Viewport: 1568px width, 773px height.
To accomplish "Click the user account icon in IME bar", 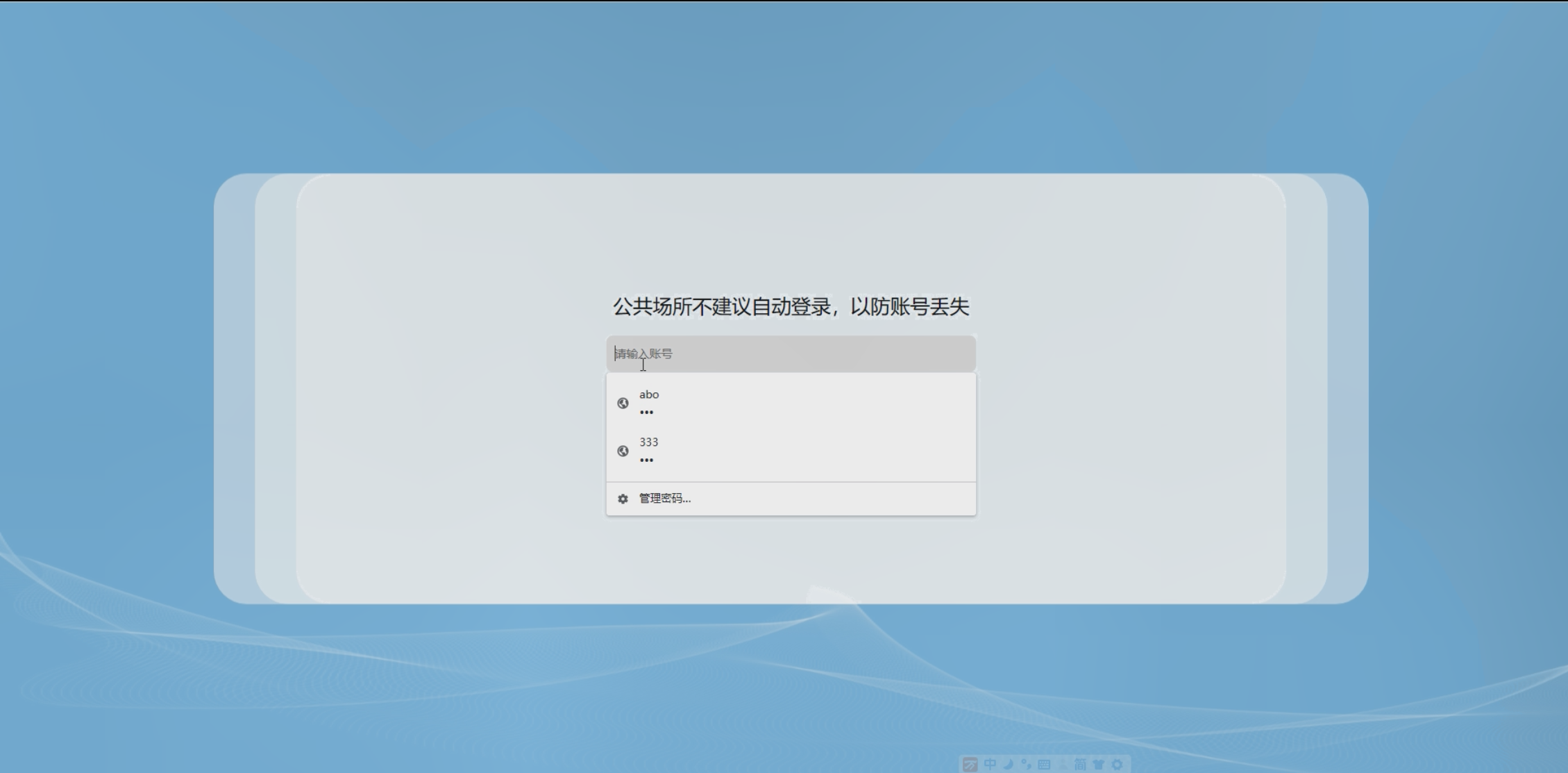I will (x=1063, y=765).
